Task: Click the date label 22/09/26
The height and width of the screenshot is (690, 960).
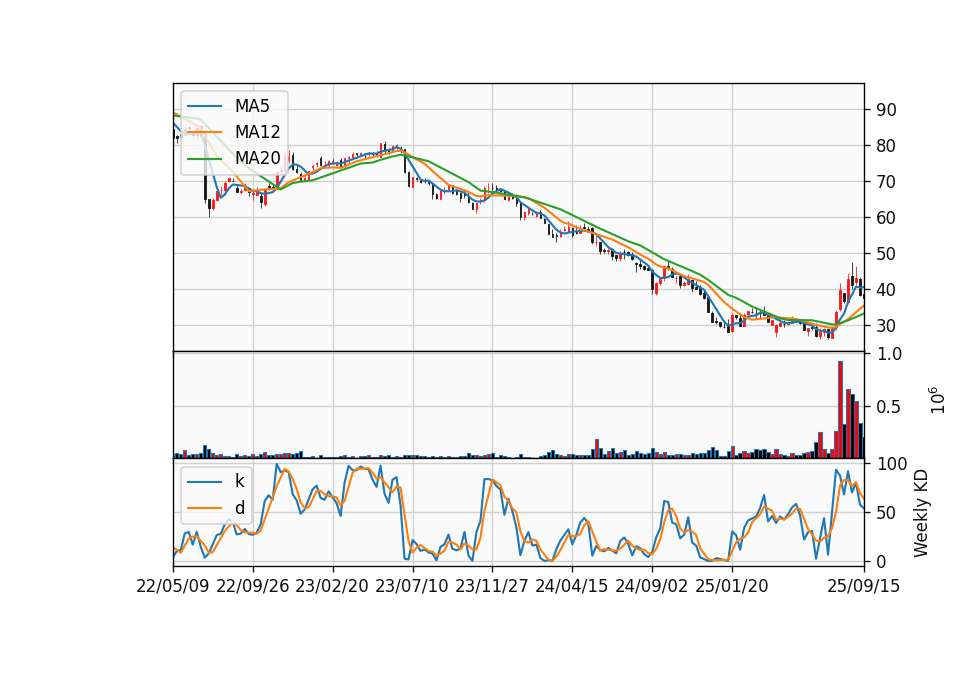Action: (x=253, y=586)
